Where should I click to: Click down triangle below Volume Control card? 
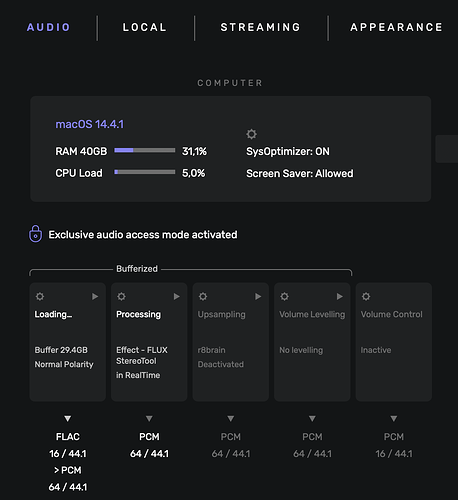394,418
